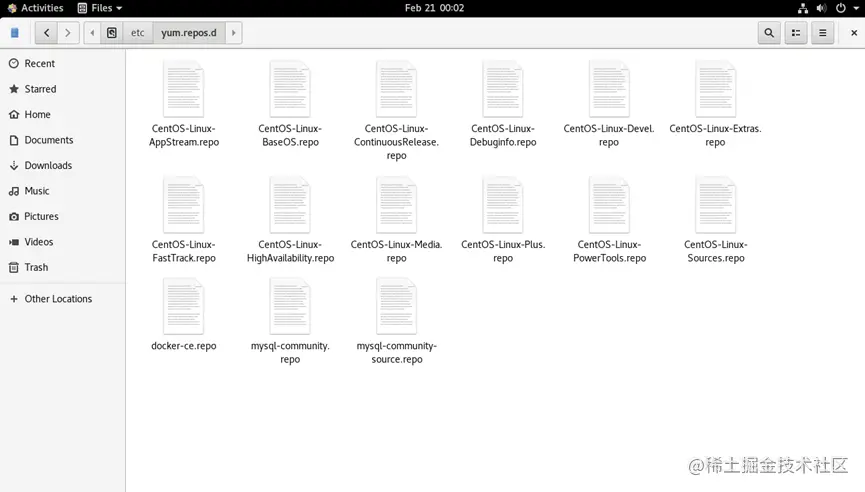Click the CentOS-Linux-Plus.repo file icon
865x492 pixels.
(x=503, y=205)
